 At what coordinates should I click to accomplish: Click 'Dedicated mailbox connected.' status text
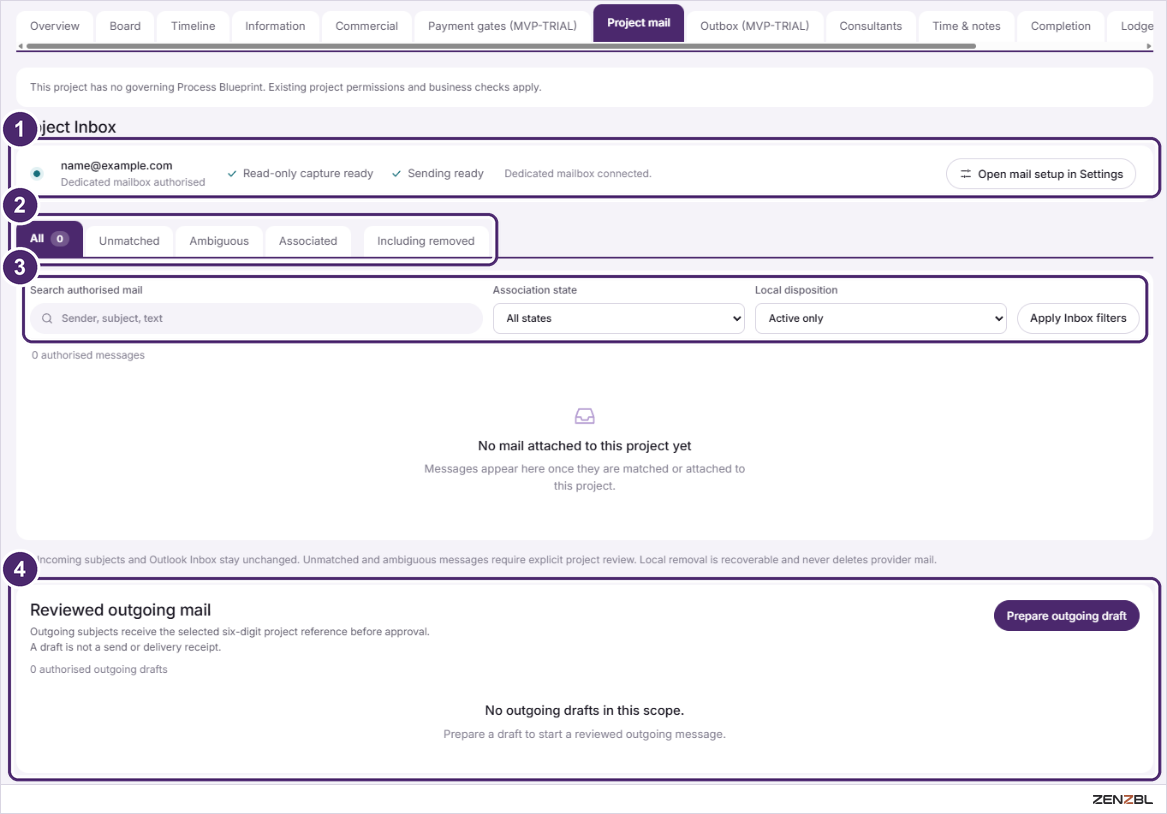pyautogui.click(x=578, y=173)
